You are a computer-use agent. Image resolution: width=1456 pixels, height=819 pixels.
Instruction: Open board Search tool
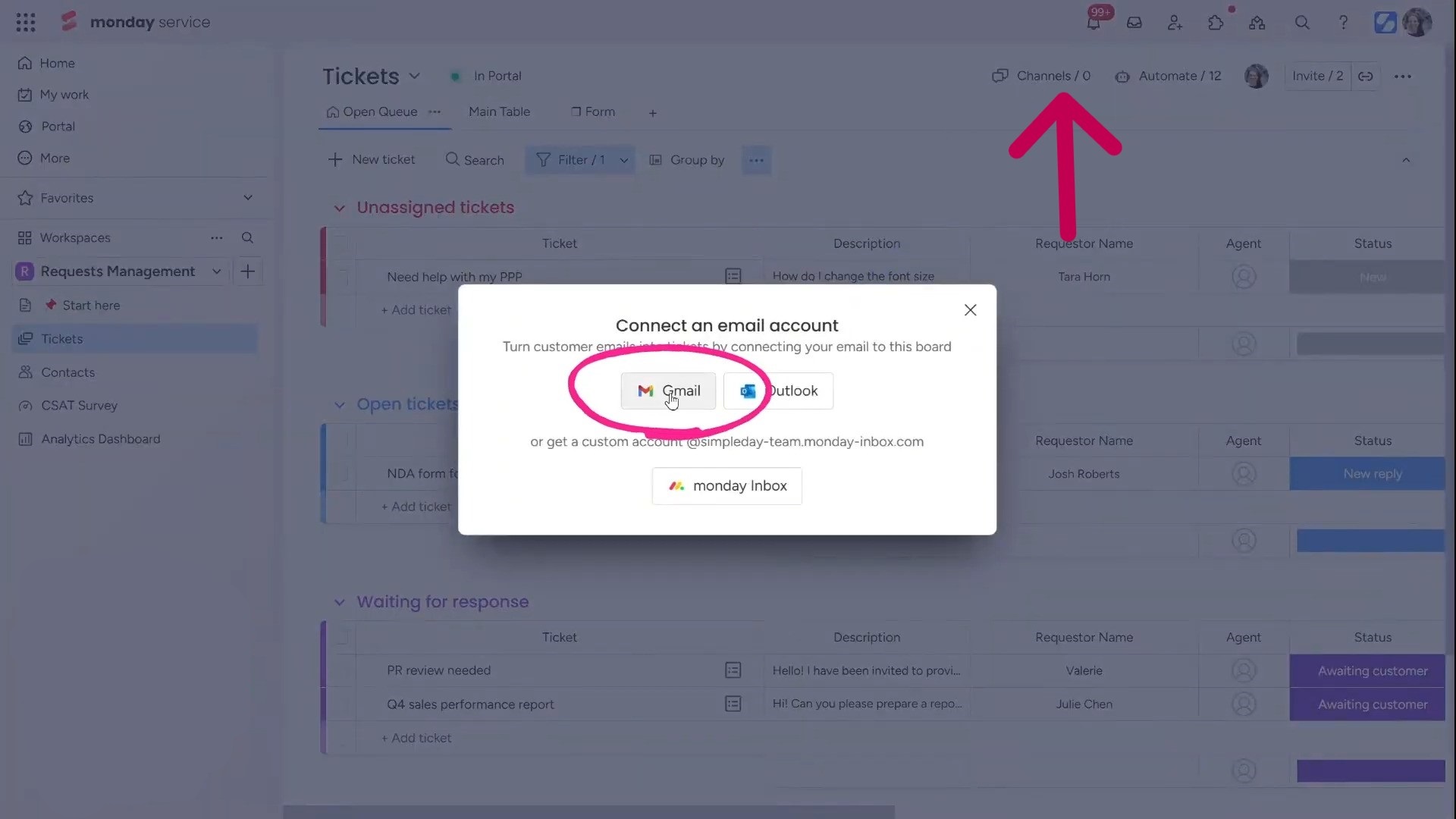click(475, 160)
